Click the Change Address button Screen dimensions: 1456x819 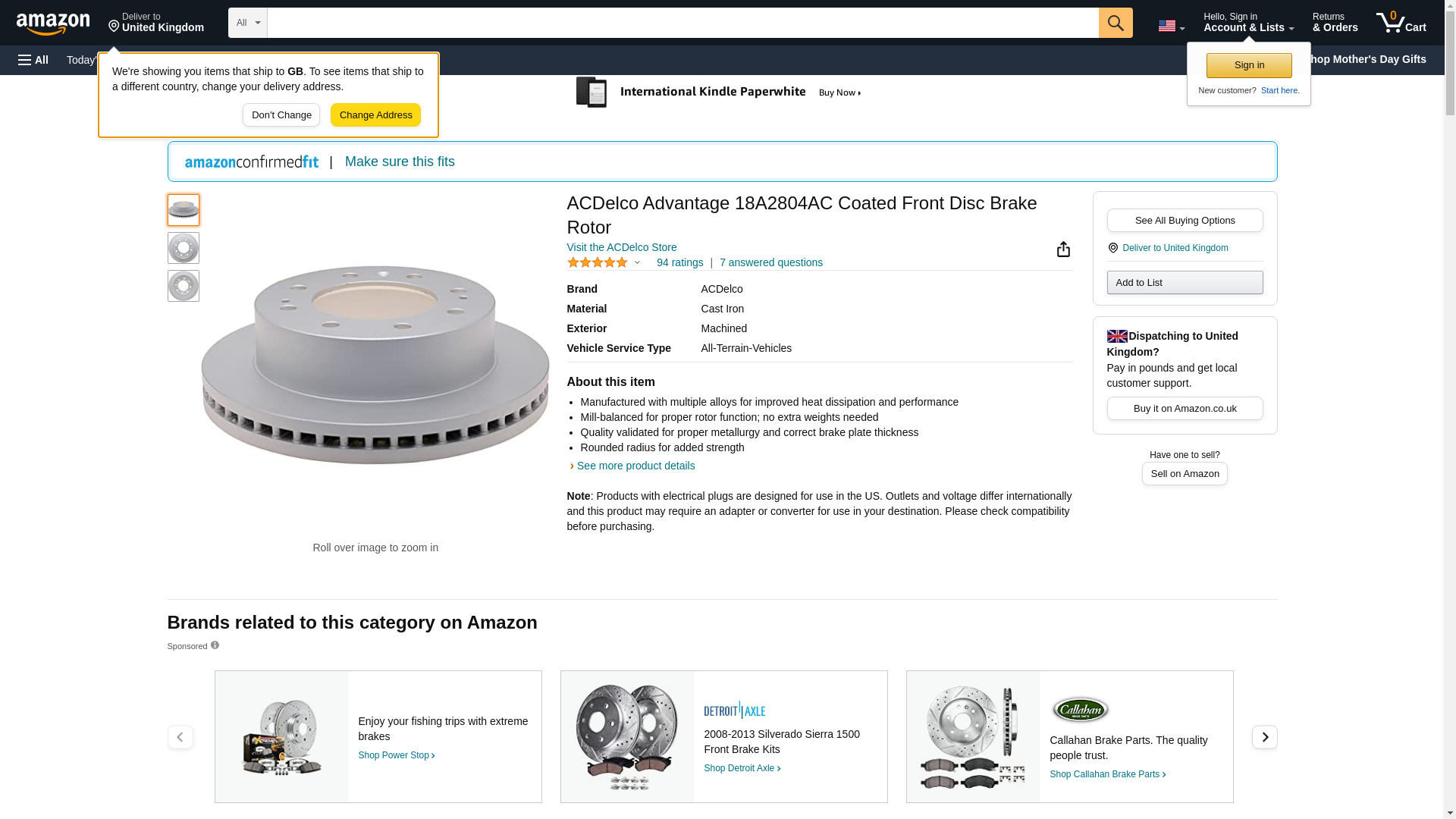click(375, 115)
